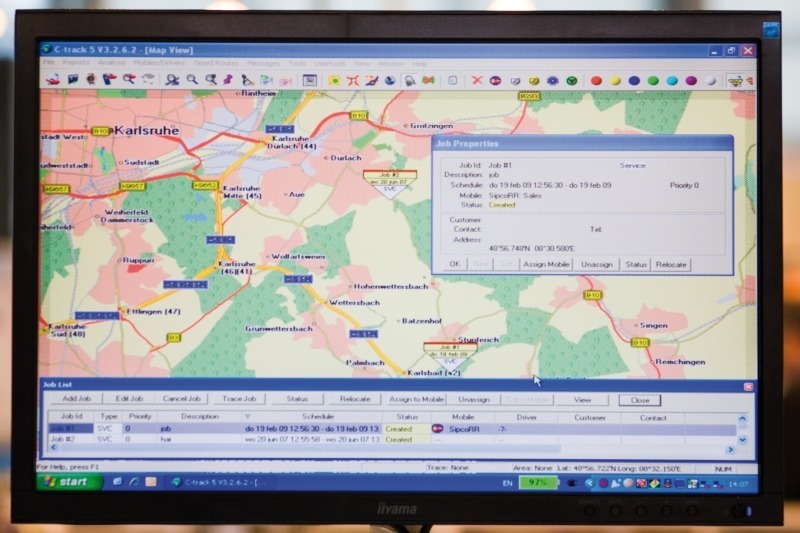Click Unassign in Job Properties dialog

click(596, 264)
